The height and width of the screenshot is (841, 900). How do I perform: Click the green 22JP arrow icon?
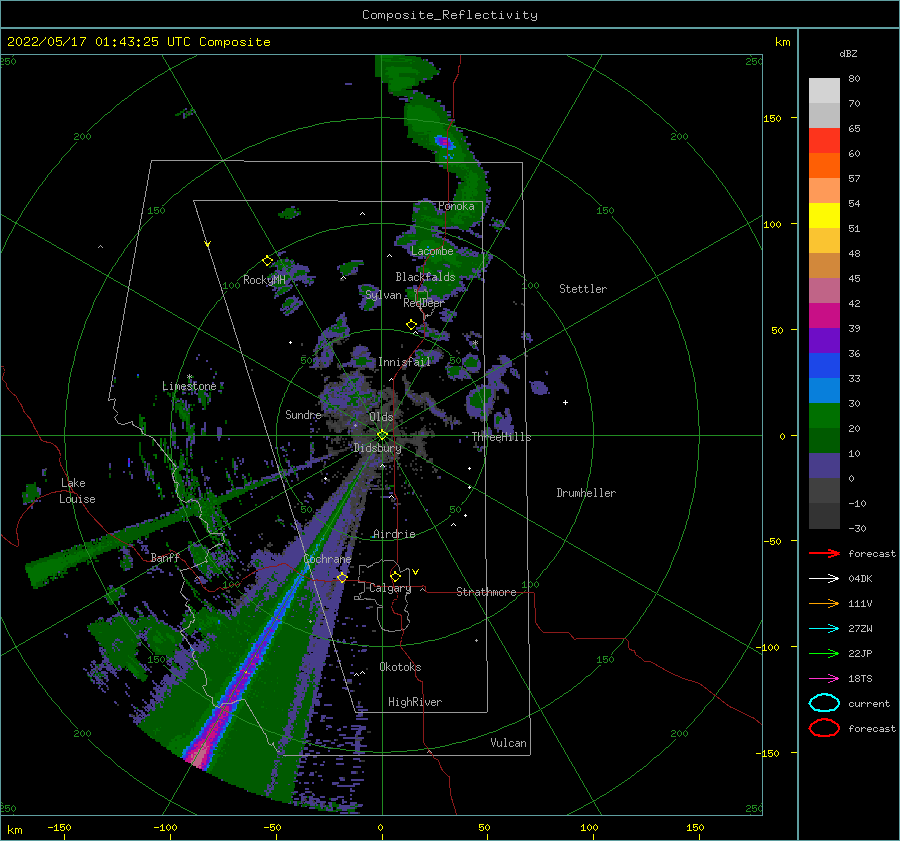coord(824,653)
